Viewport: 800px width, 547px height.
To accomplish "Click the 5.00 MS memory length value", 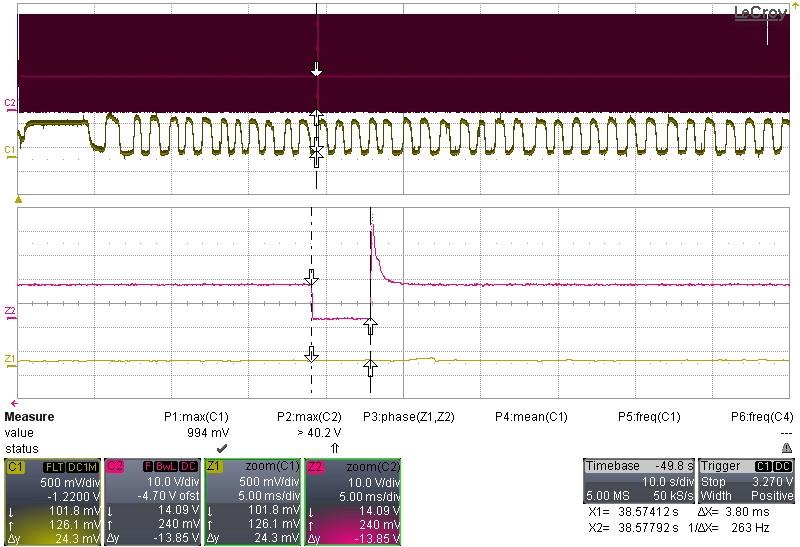I will [x=608, y=495].
